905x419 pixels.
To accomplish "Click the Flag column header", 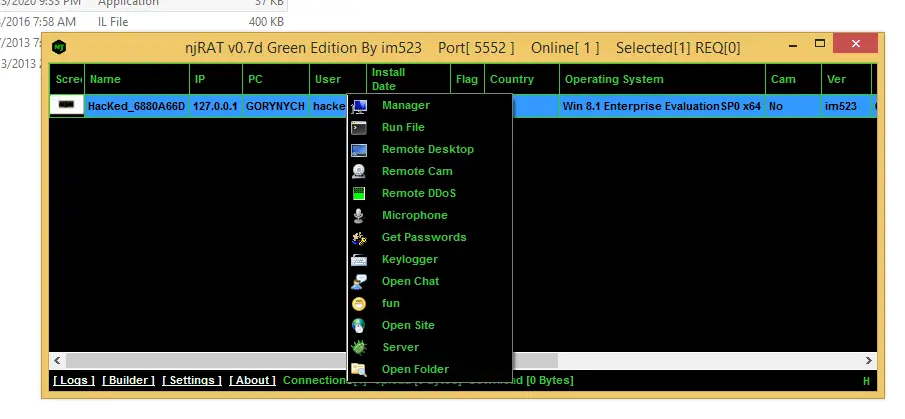I will pos(467,79).
